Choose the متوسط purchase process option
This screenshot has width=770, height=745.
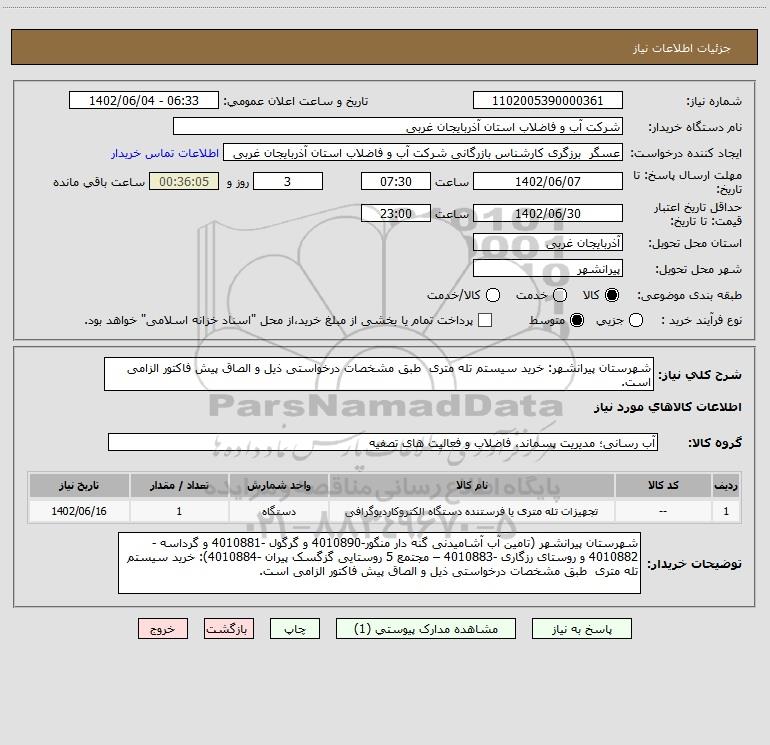[x=577, y=320]
